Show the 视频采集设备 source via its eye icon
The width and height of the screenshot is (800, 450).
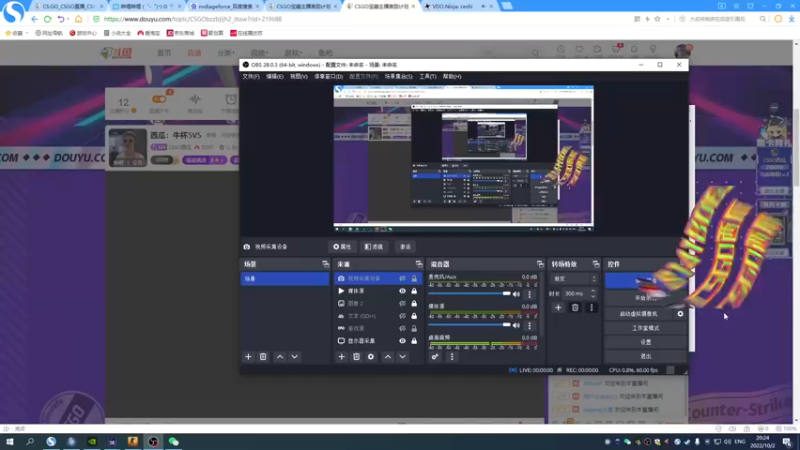click(x=403, y=279)
